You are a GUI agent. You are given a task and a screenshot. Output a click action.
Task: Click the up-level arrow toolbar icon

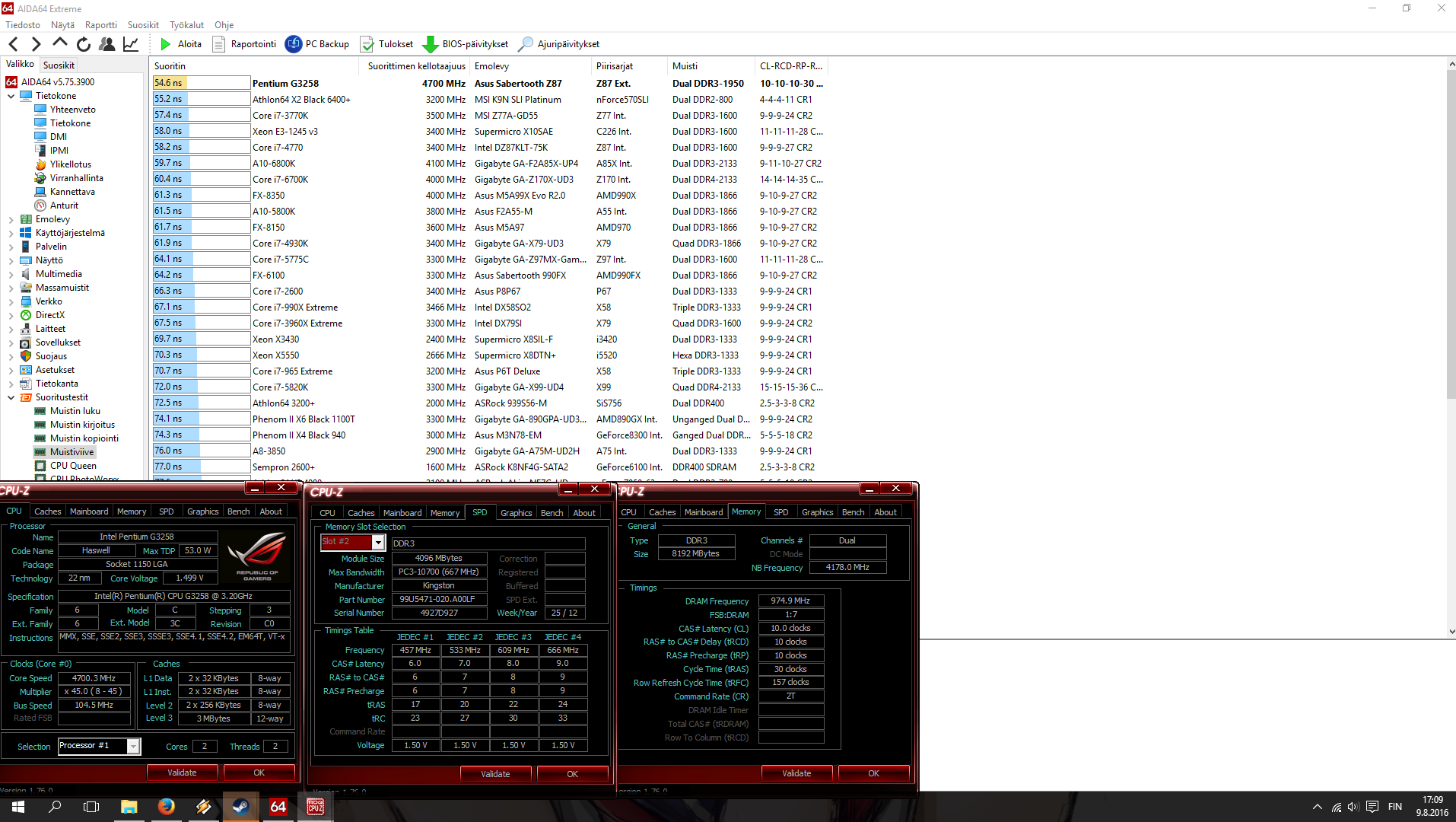[59, 44]
